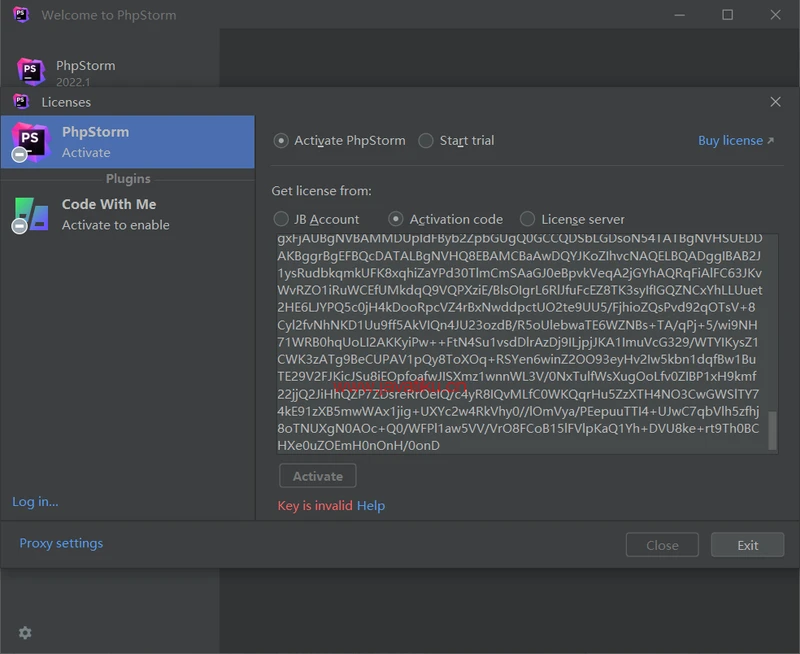Select Code With Me plugin entry

pyautogui.click(x=128, y=214)
